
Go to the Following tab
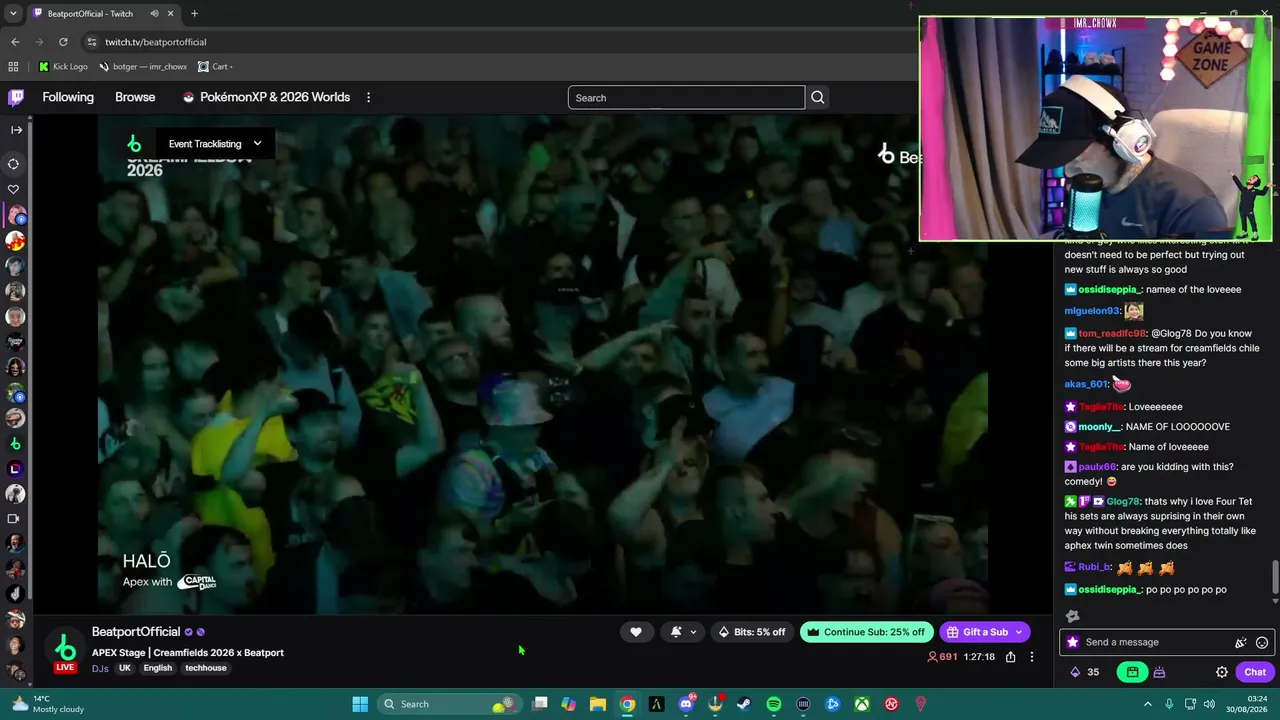point(68,97)
